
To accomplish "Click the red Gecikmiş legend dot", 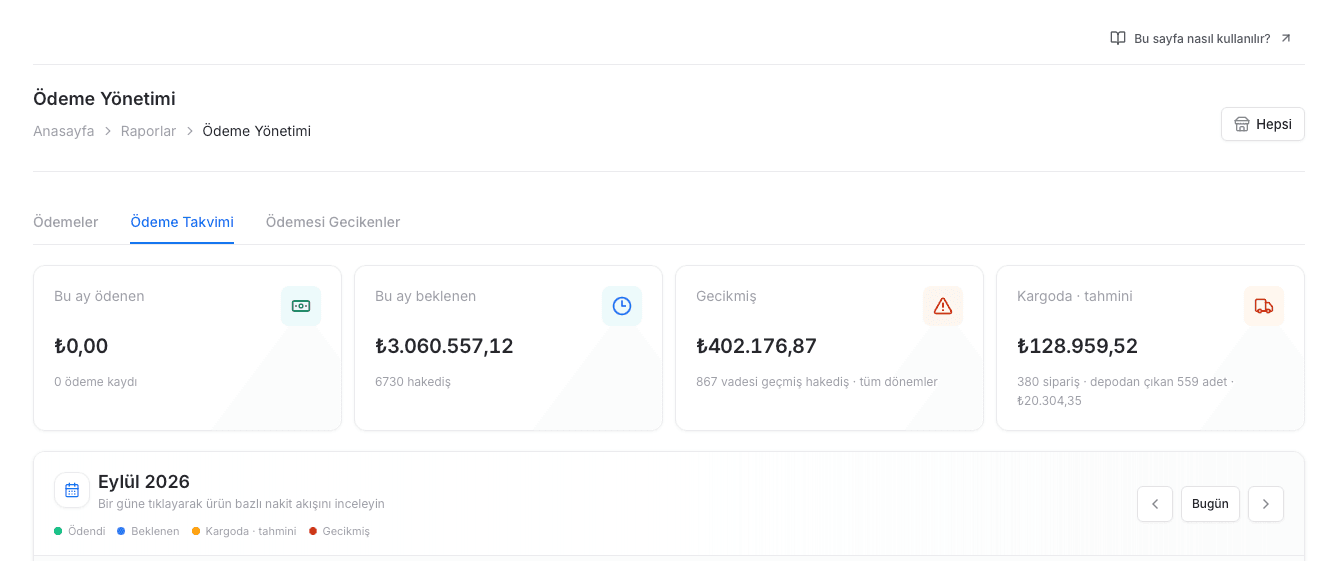I will (313, 531).
